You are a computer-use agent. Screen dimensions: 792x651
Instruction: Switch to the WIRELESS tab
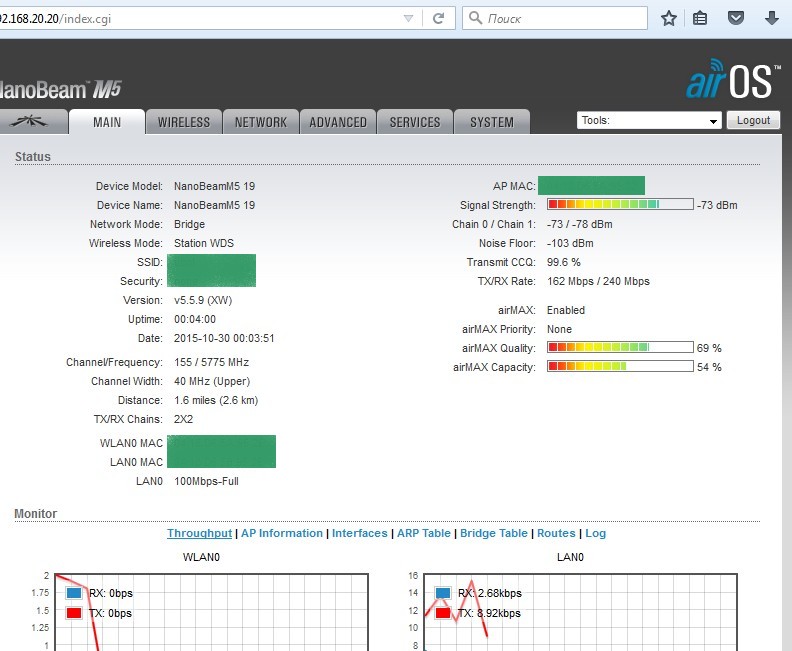click(184, 122)
